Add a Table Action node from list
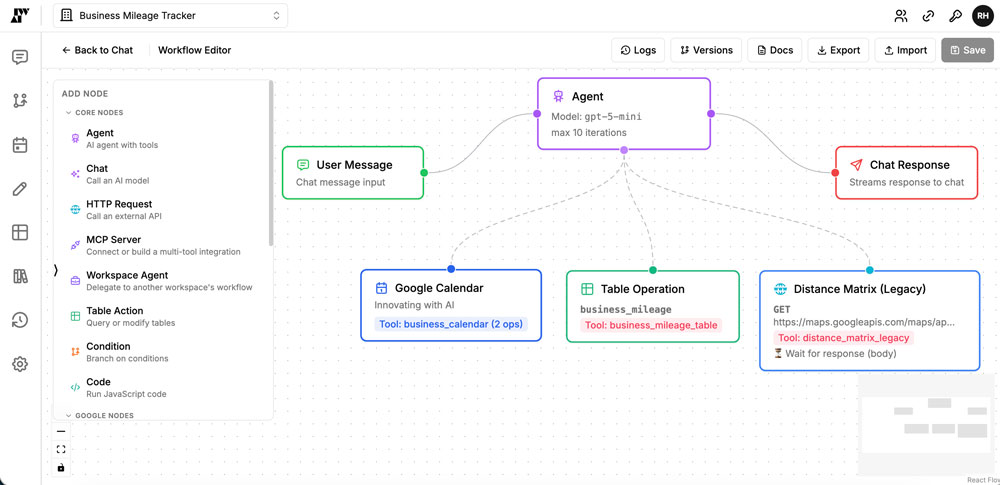The height and width of the screenshot is (485, 1000). click(x=165, y=317)
